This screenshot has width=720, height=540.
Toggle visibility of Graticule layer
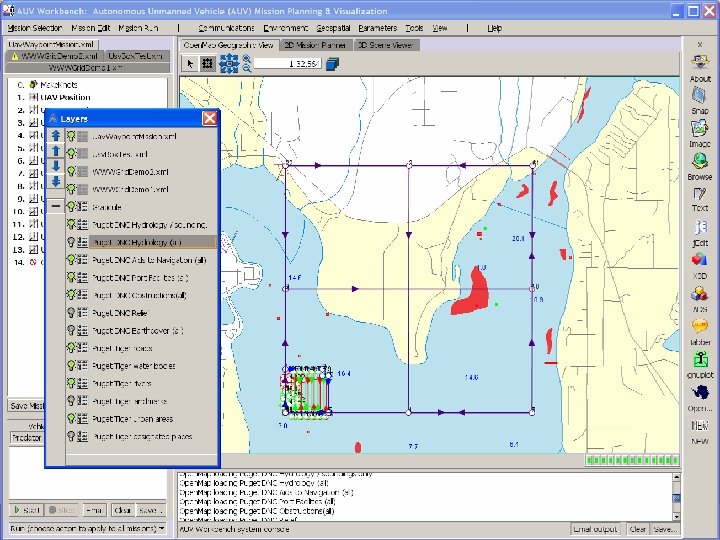(x=73, y=206)
